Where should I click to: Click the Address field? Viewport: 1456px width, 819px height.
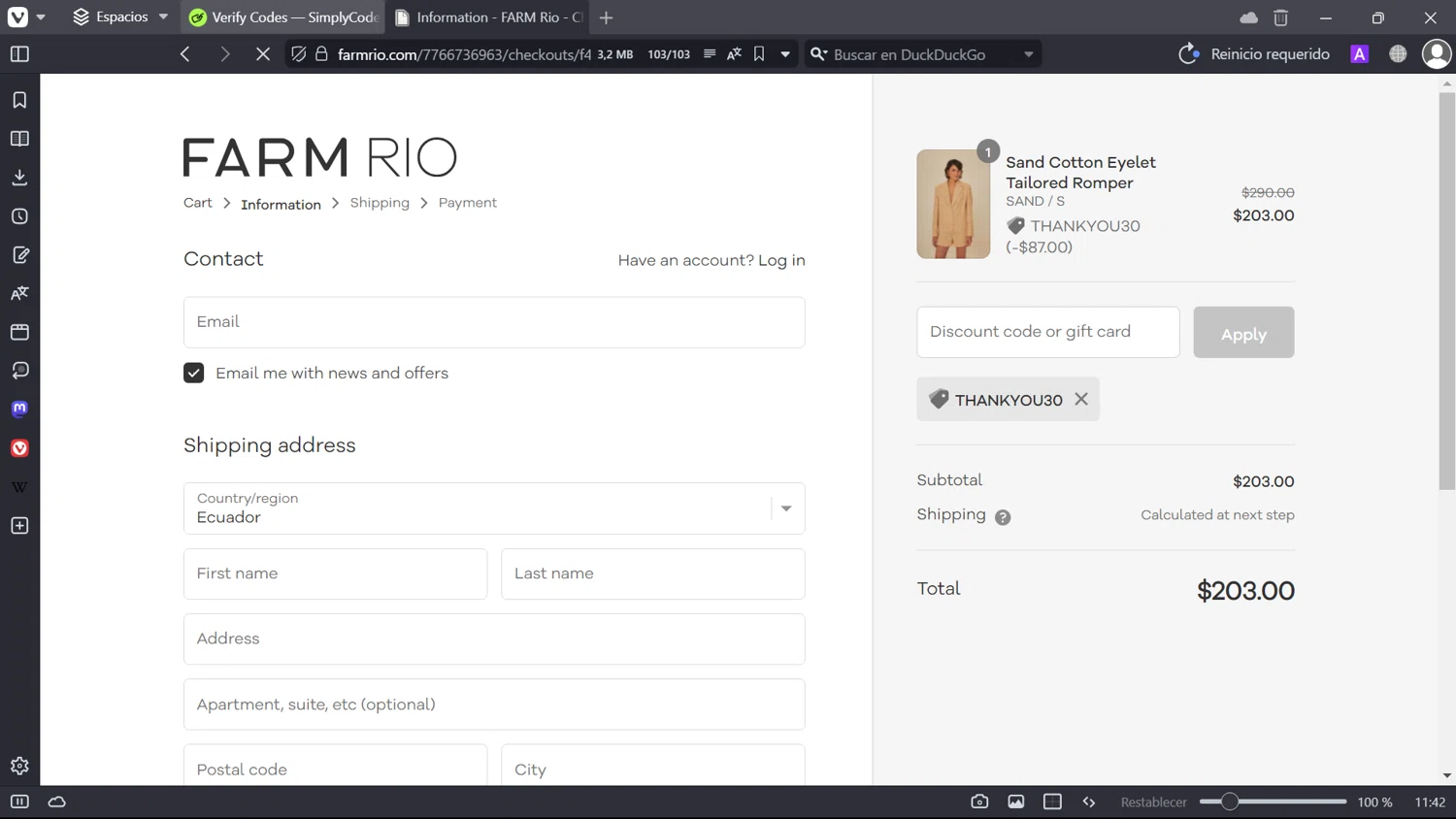494,639
